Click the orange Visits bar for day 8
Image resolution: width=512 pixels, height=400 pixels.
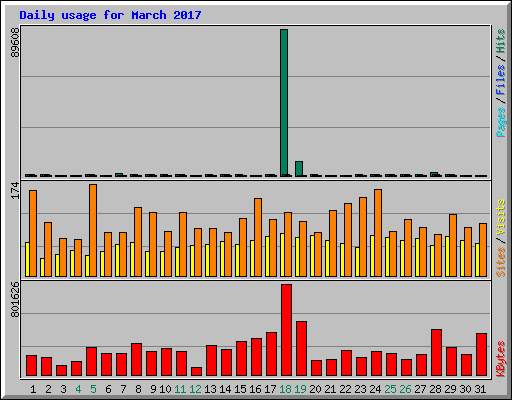point(138,242)
